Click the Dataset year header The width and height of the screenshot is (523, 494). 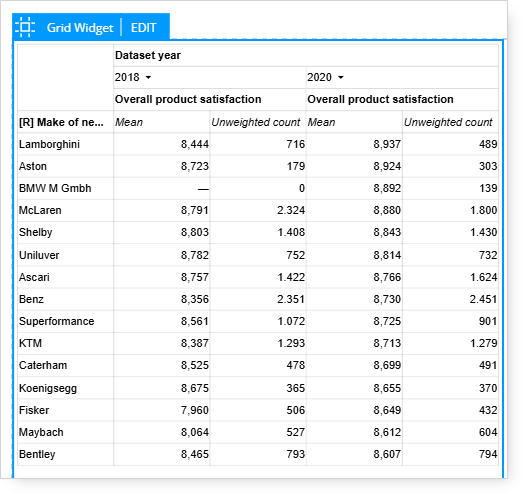pyautogui.click(x=148, y=55)
